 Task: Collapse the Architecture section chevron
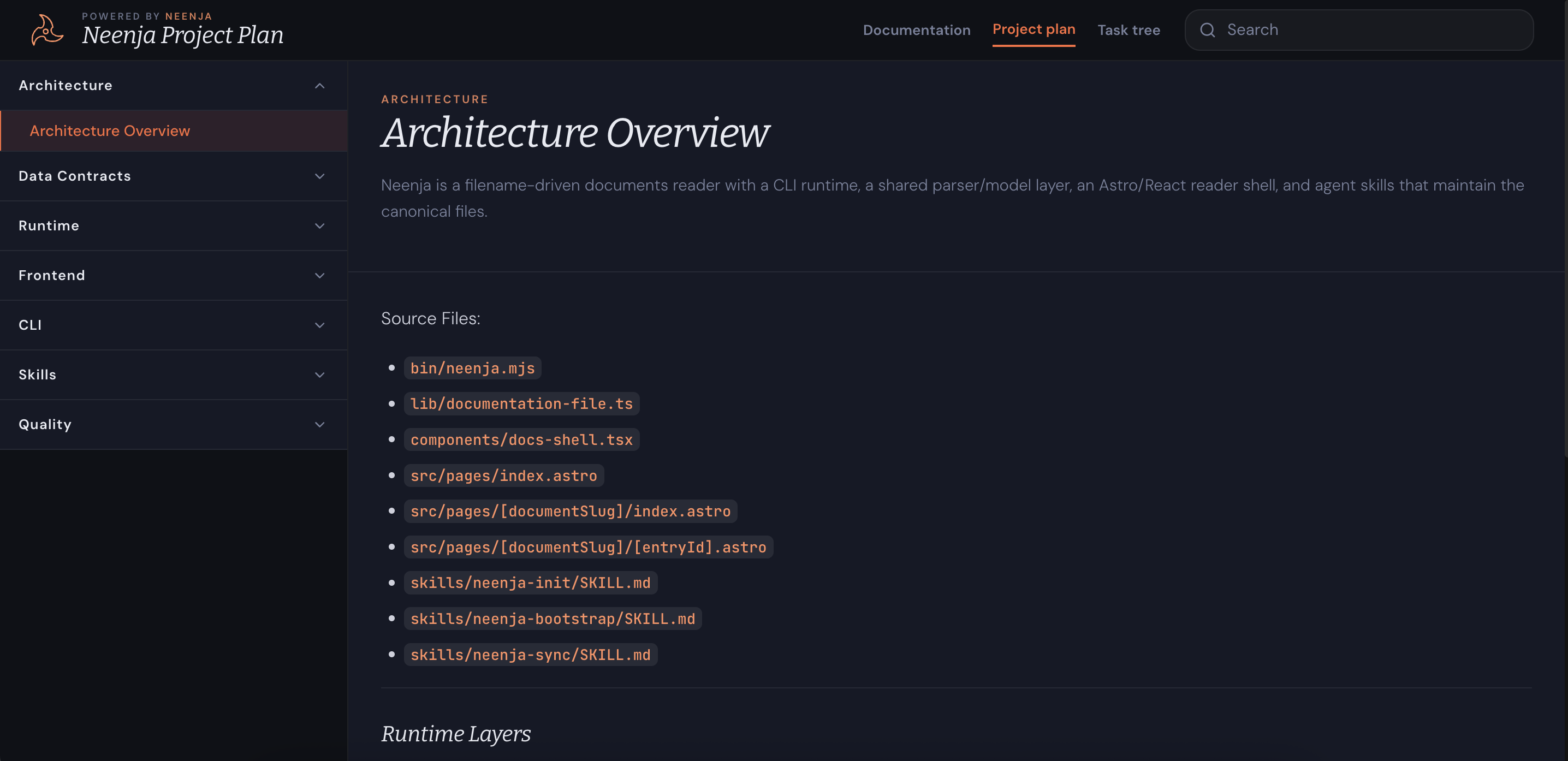[319, 86]
